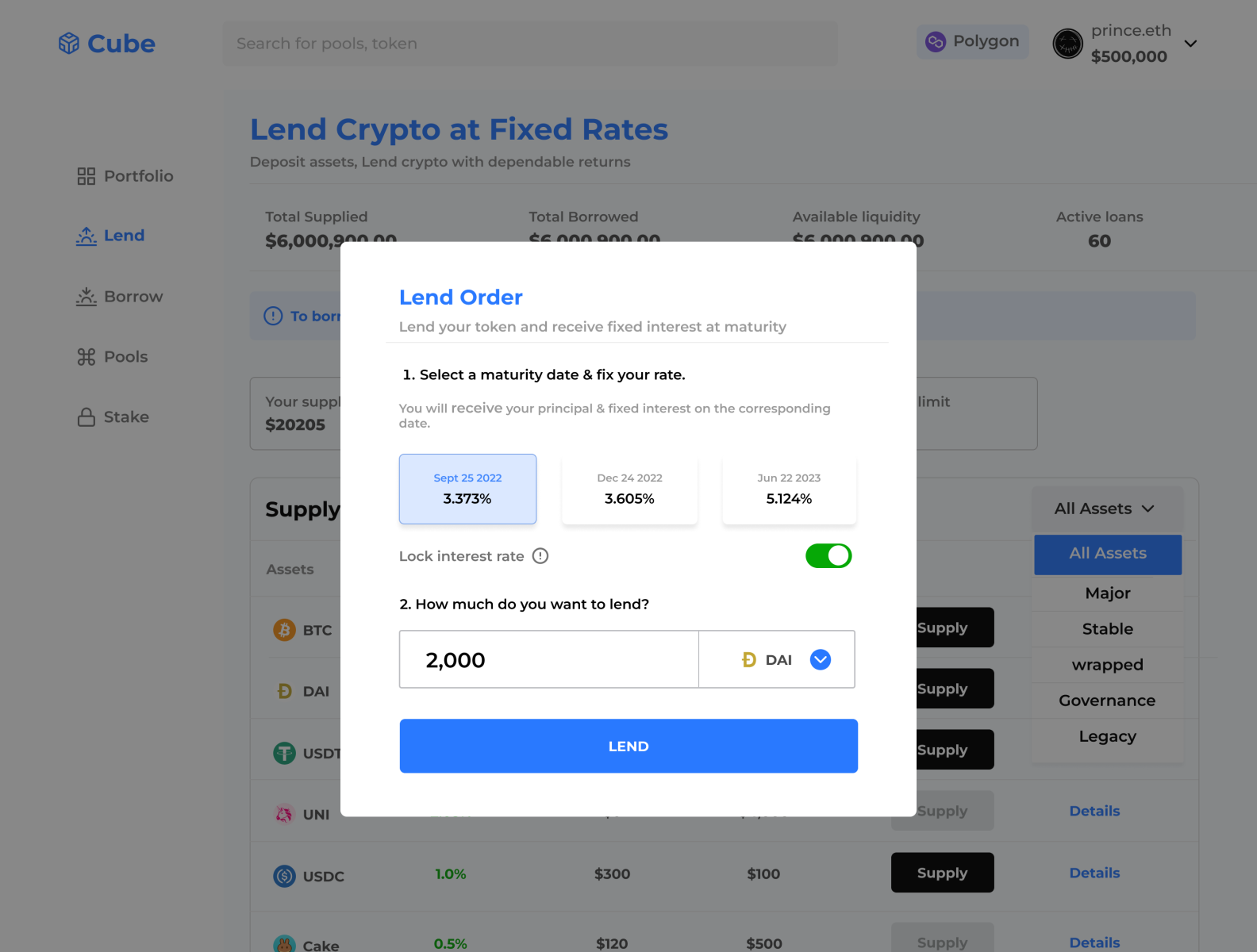Open Details for USDC
This screenshot has height=952, width=1257.
pyautogui.click(x=1094, y=873)
